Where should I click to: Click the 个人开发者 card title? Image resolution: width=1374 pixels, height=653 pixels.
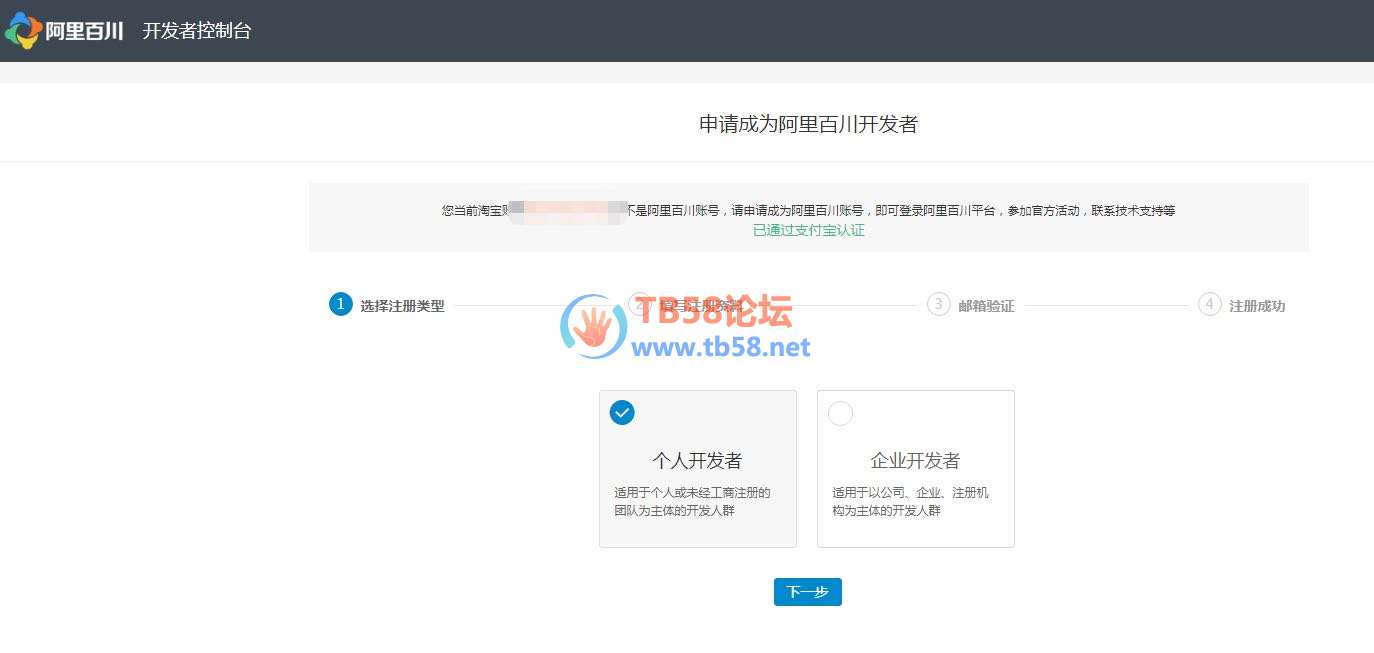tap(697, 460)
